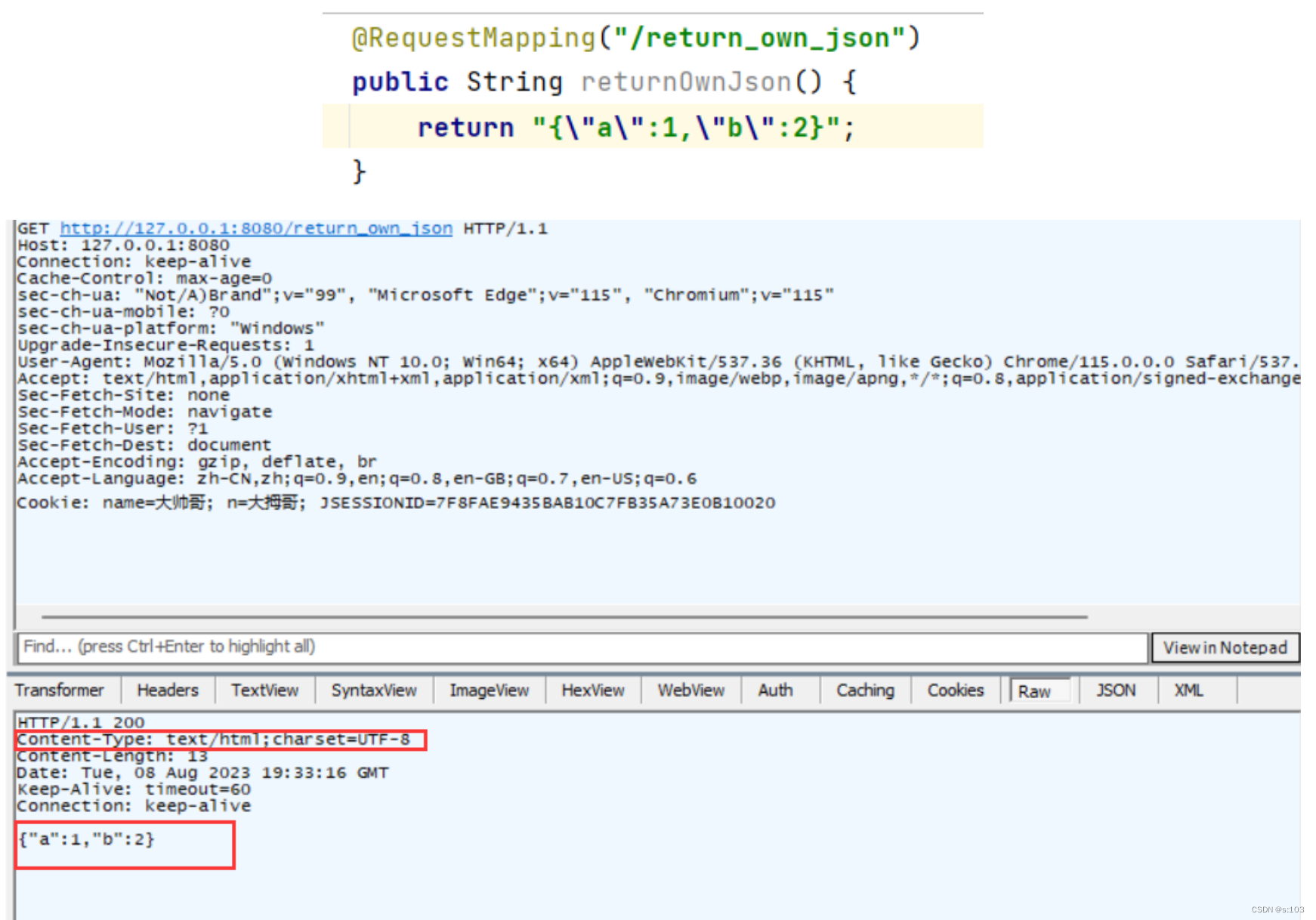Screen dimensions: 1316x920
Task: Click the response body {"a":1,"b":2}
Action: pyautogui.click(x=86, y=839)
